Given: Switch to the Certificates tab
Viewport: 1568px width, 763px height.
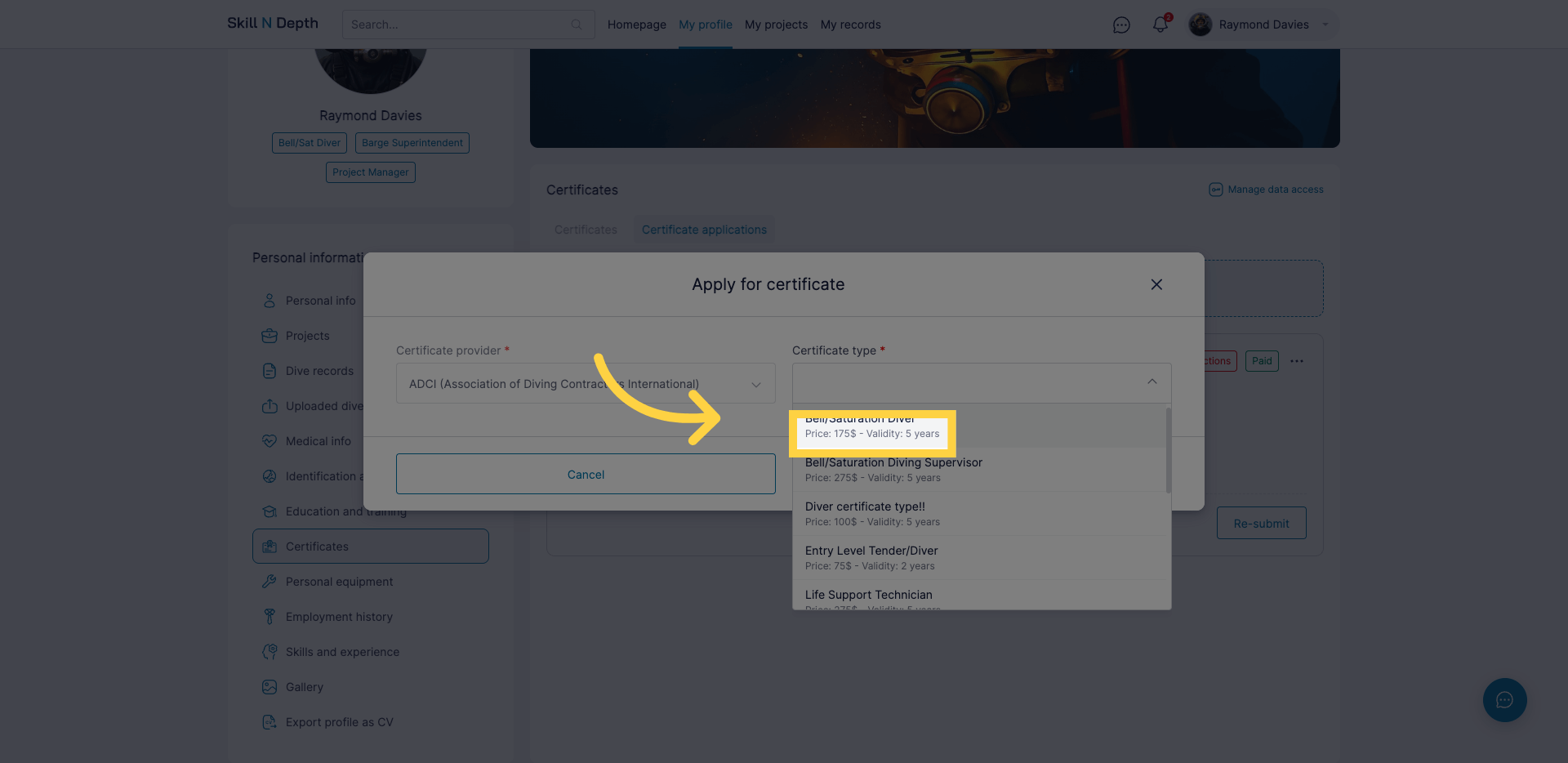Looking at the screenshot, I should [x=585, y=230].
